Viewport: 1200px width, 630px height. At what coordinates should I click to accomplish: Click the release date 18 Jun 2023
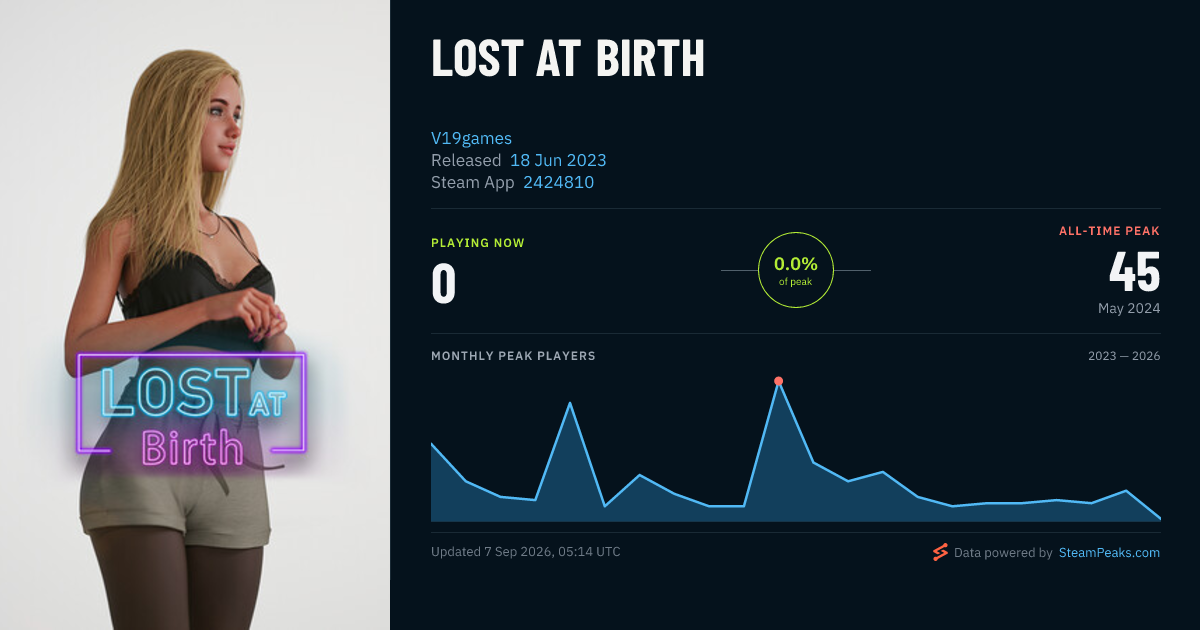pyautogui.click(x=558, y=160)
